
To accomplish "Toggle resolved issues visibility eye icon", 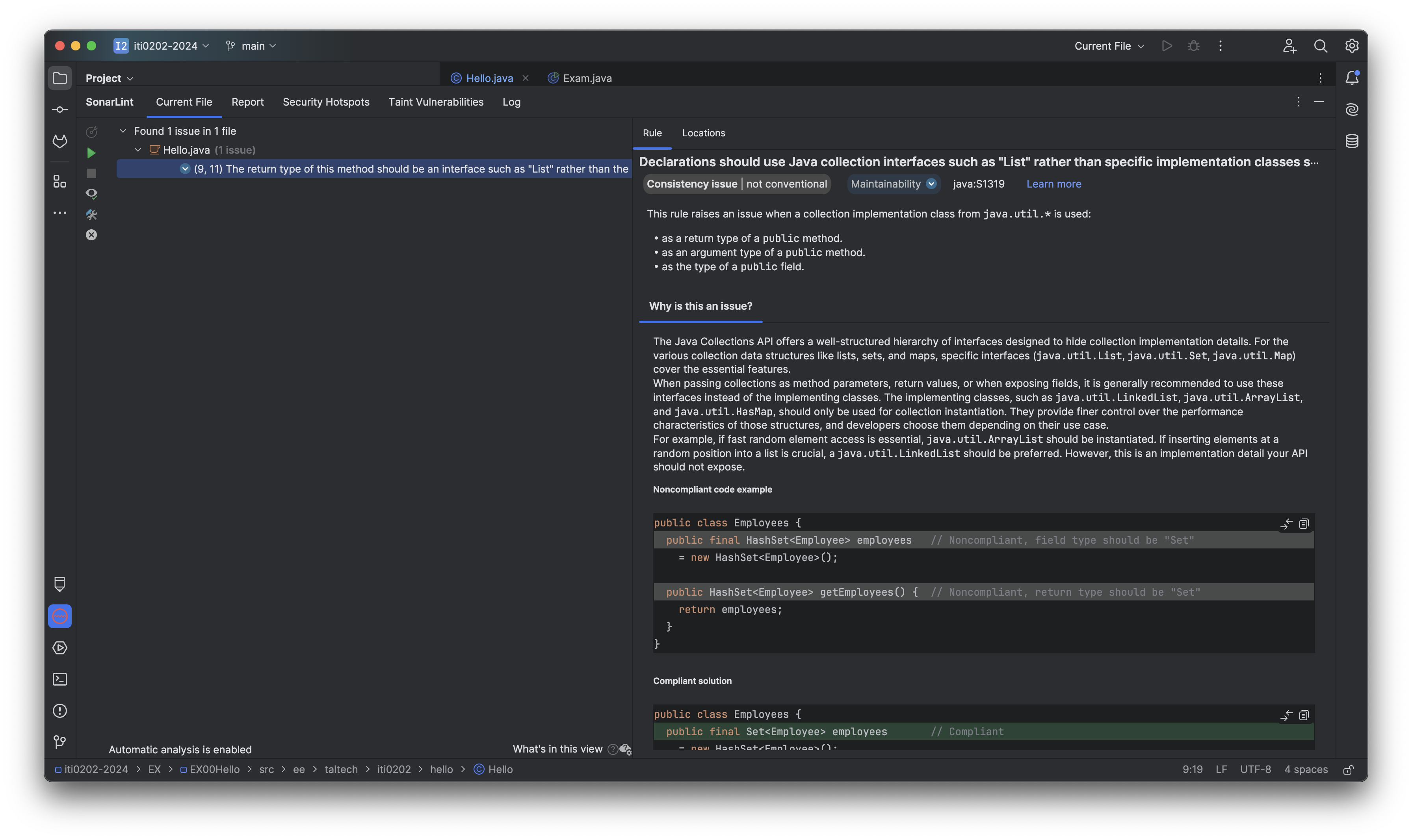I will pos(91,194).
